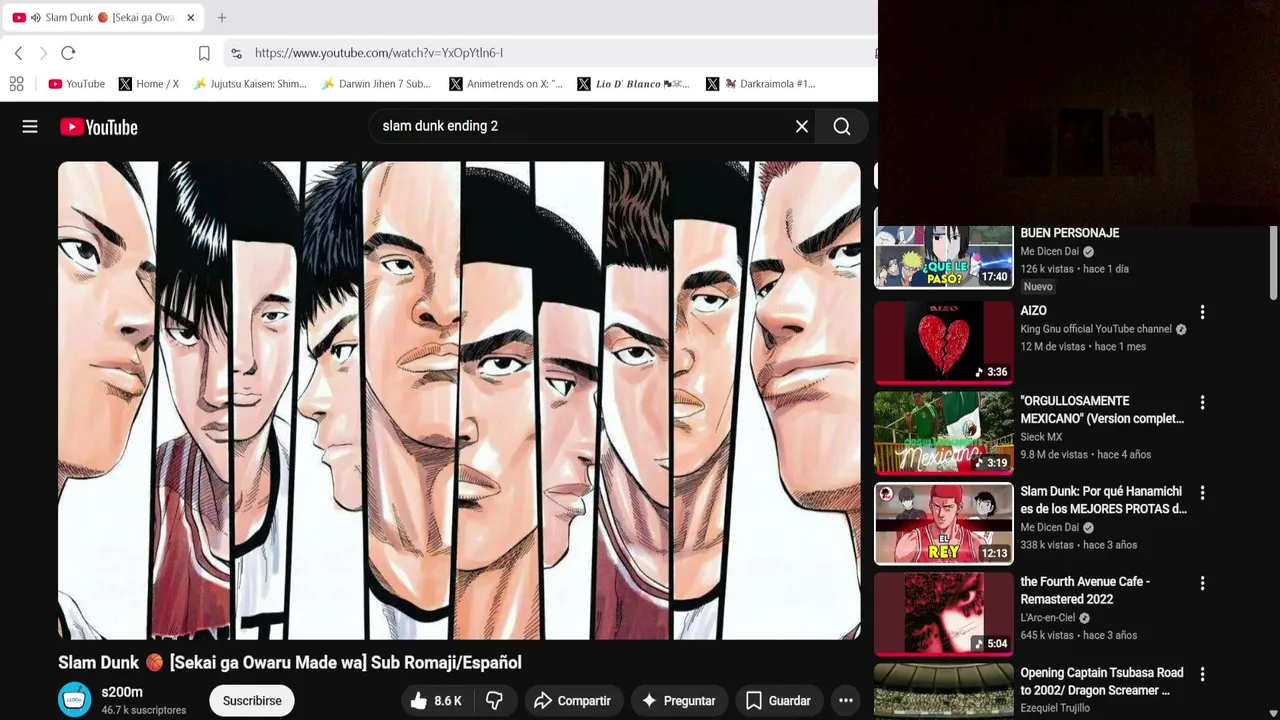Open 'Opening Captain Tsubasa Road to 2002' title
This screenshot has width=1280, height=720.
point(1102,682)
